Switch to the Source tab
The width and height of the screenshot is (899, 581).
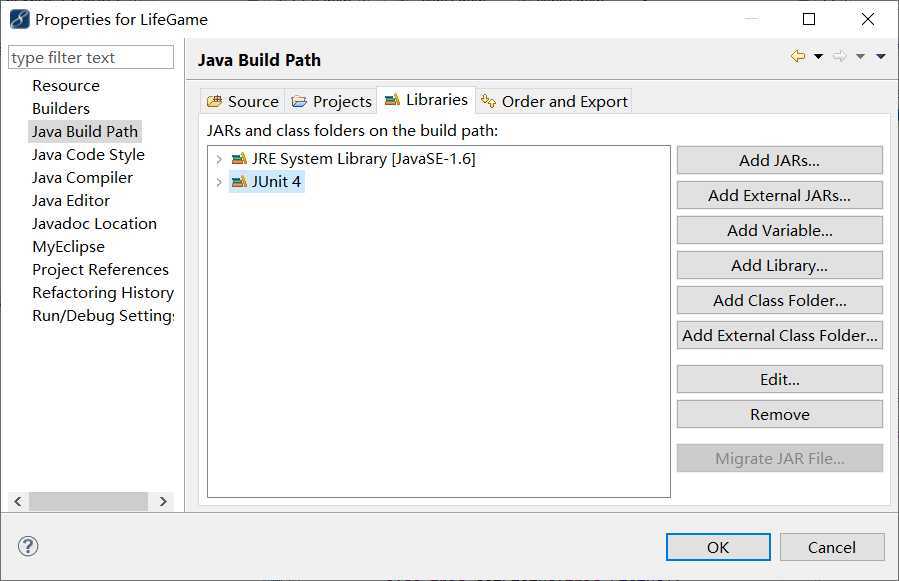(243, 102)
